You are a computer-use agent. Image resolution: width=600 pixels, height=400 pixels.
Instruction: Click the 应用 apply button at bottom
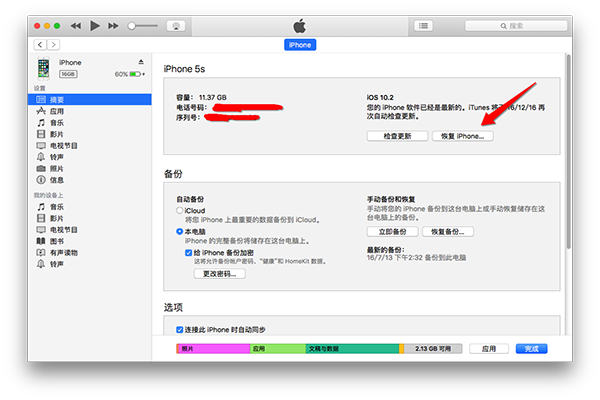click(x=489, y=349)
